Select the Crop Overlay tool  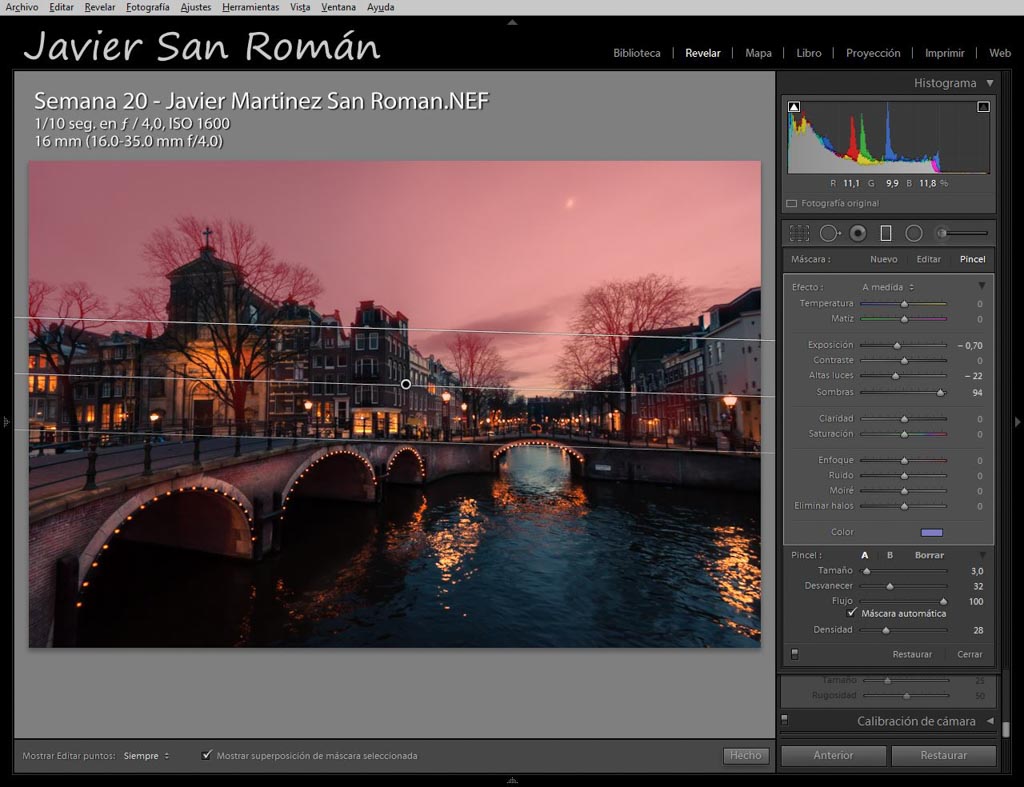[799, 233]
